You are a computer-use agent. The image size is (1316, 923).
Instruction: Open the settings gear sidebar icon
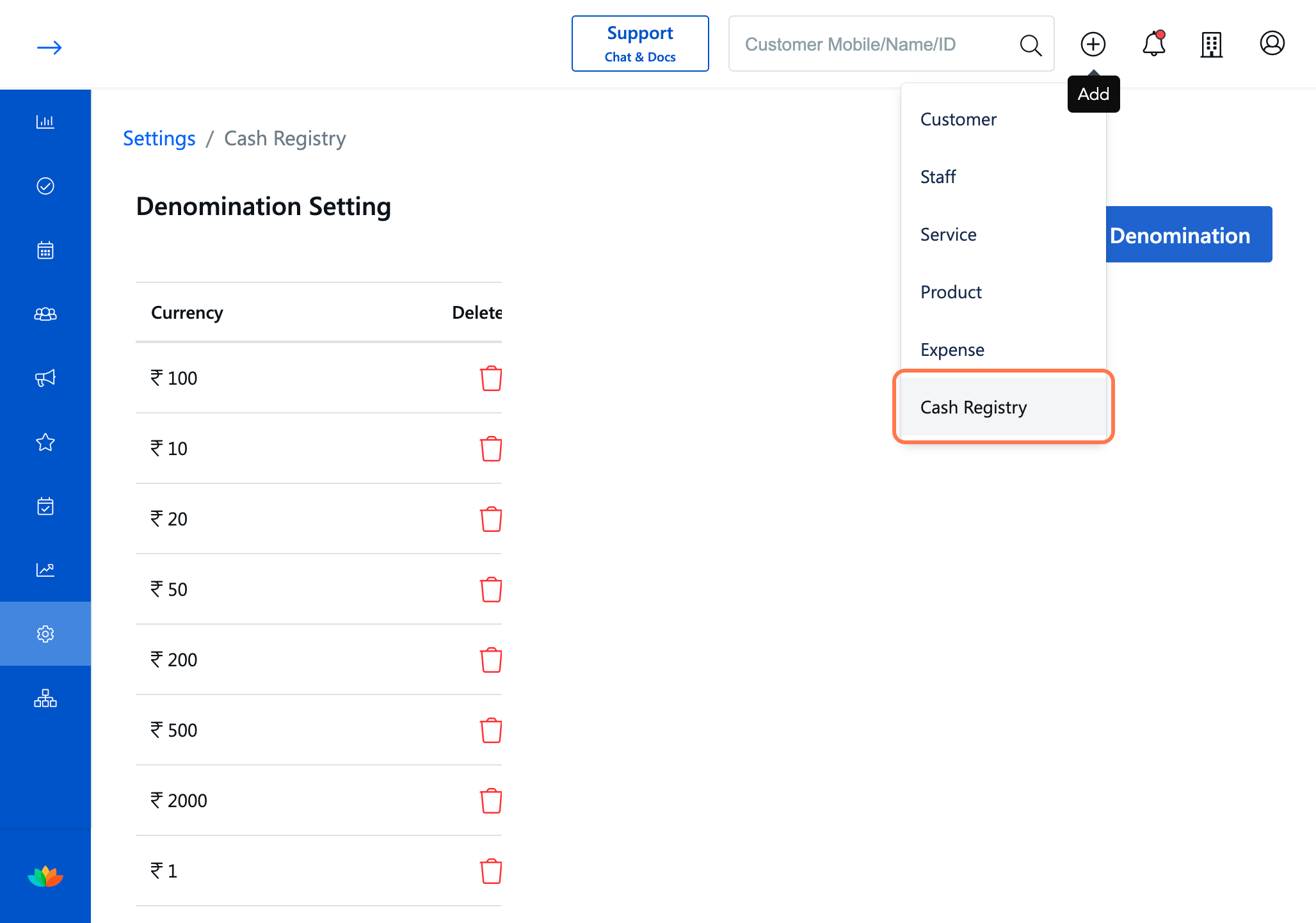coord(45,634)
